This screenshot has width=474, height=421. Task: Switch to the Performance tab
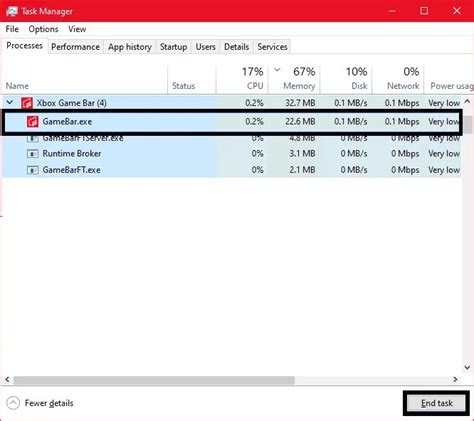pos(75,47)
